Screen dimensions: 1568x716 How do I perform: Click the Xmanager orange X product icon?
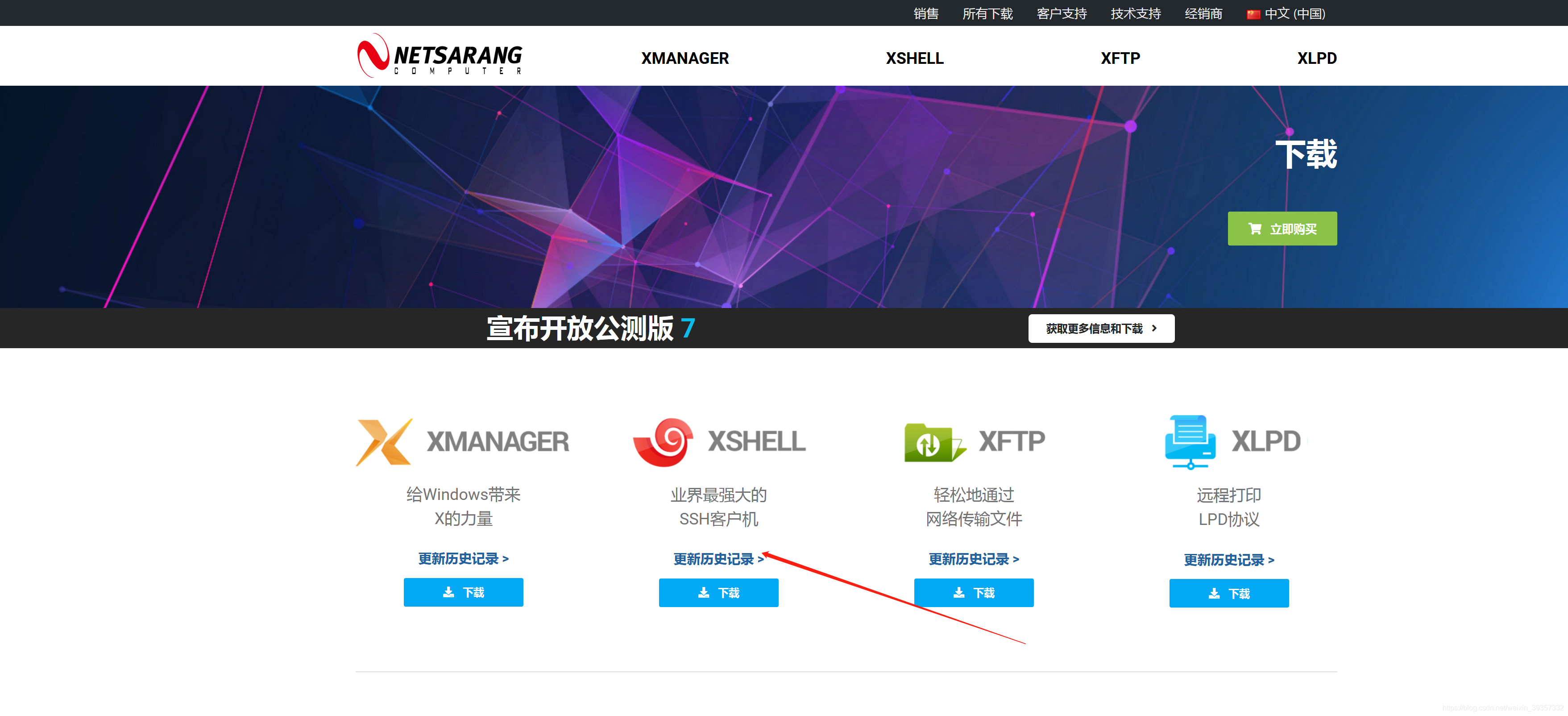tap(385, 442)
